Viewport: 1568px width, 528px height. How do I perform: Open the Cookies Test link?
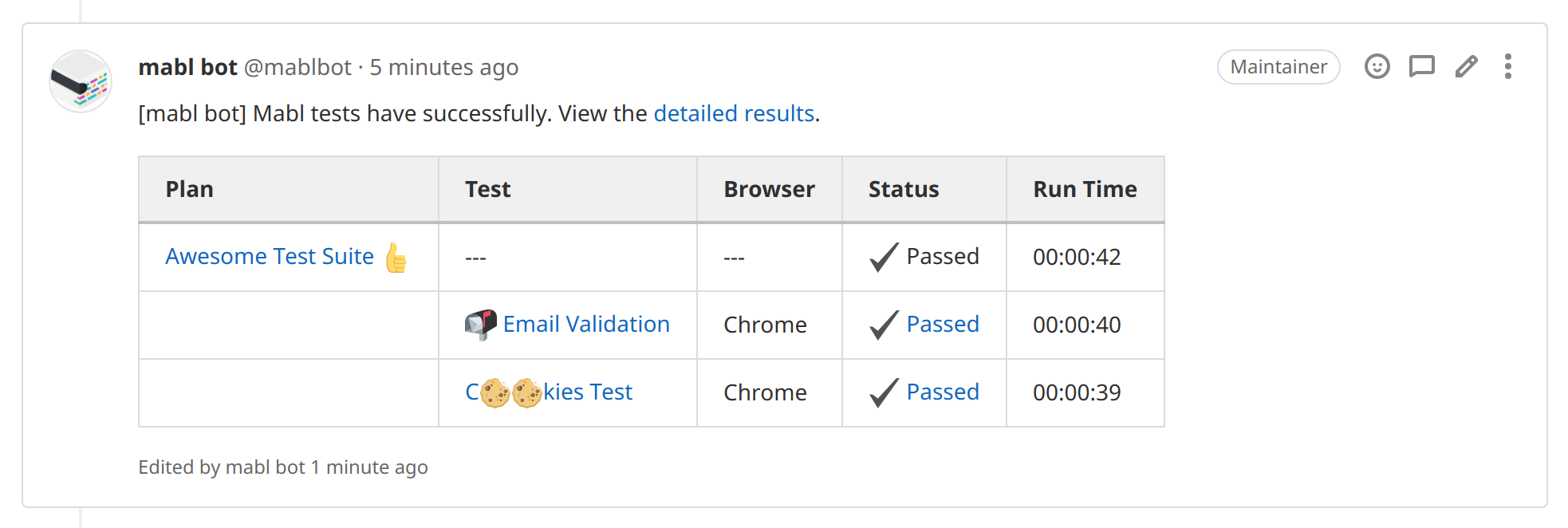point(589,392)
